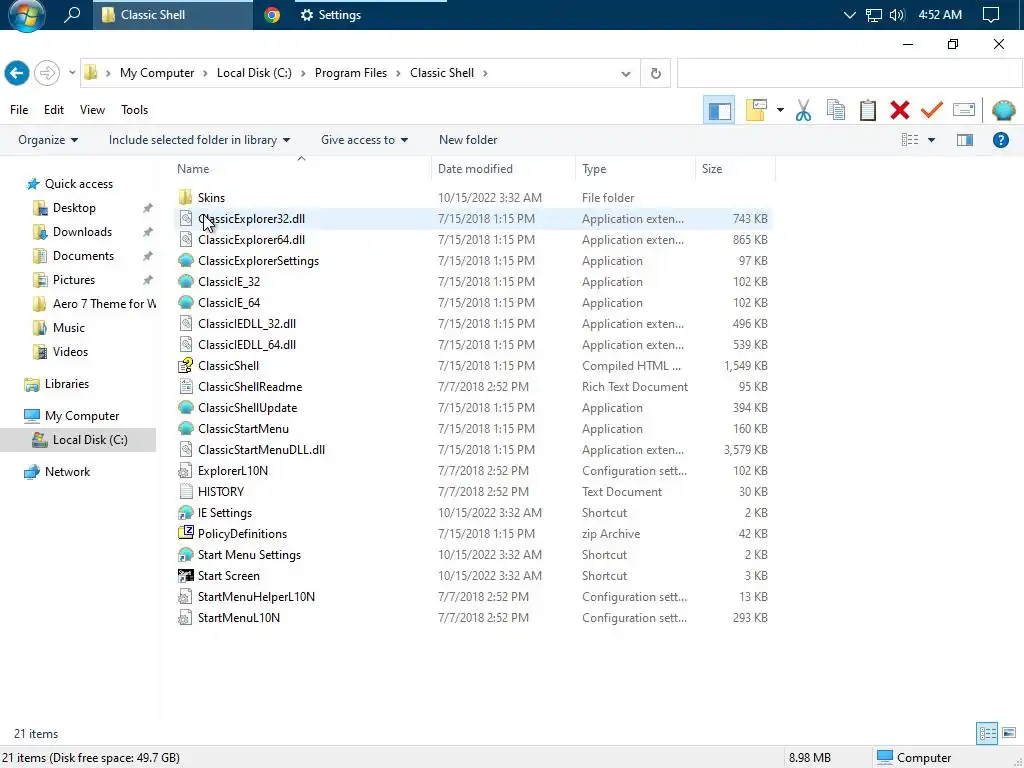Expand the arrow after Classic Shell breadcrumb
Image resolution: width=1024 pixels, height=768 pixels.
485,73
